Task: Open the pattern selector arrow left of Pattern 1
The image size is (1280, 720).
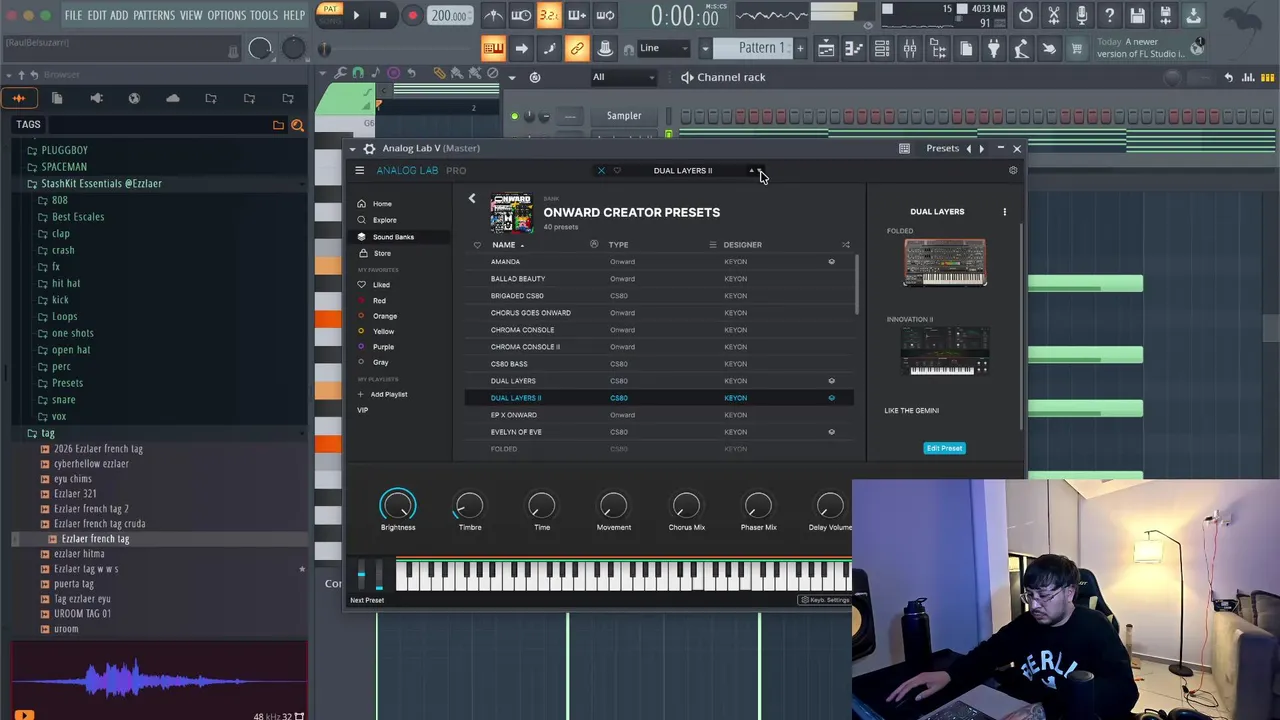Action: pos(705,48)
